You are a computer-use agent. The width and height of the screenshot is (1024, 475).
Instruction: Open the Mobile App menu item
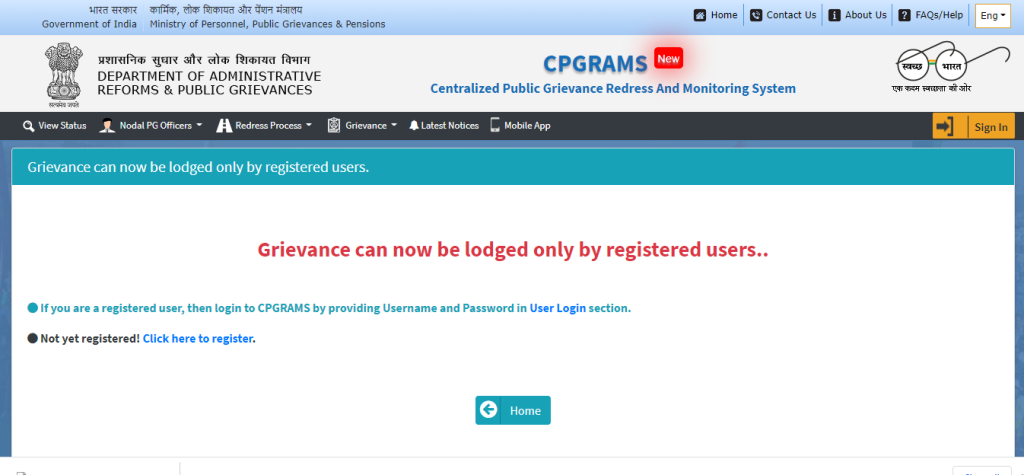point(520,125)
